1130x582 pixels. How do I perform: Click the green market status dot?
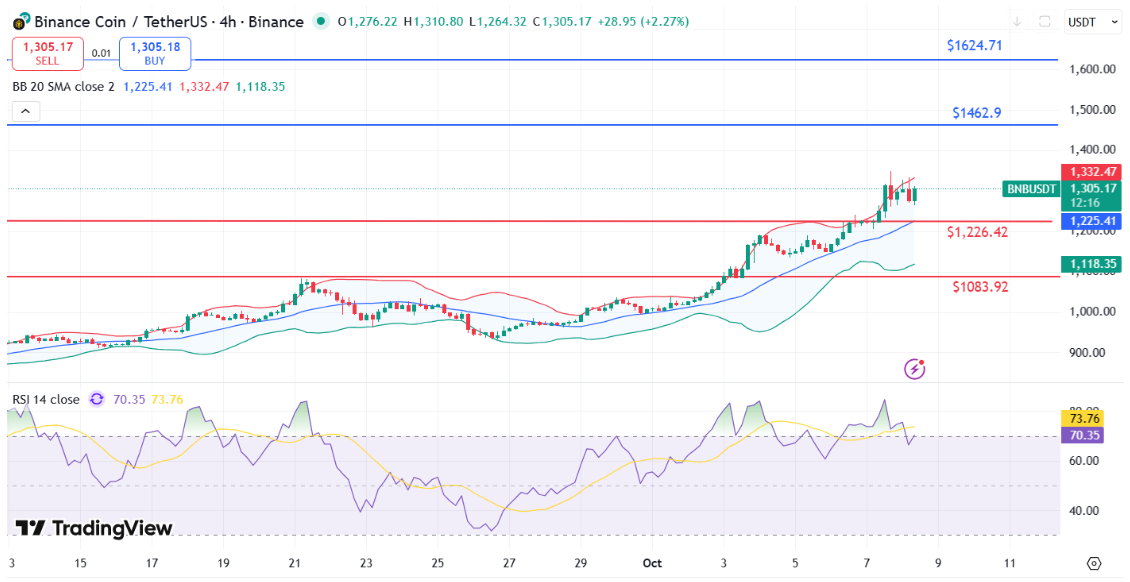click(x=320, y=21)
